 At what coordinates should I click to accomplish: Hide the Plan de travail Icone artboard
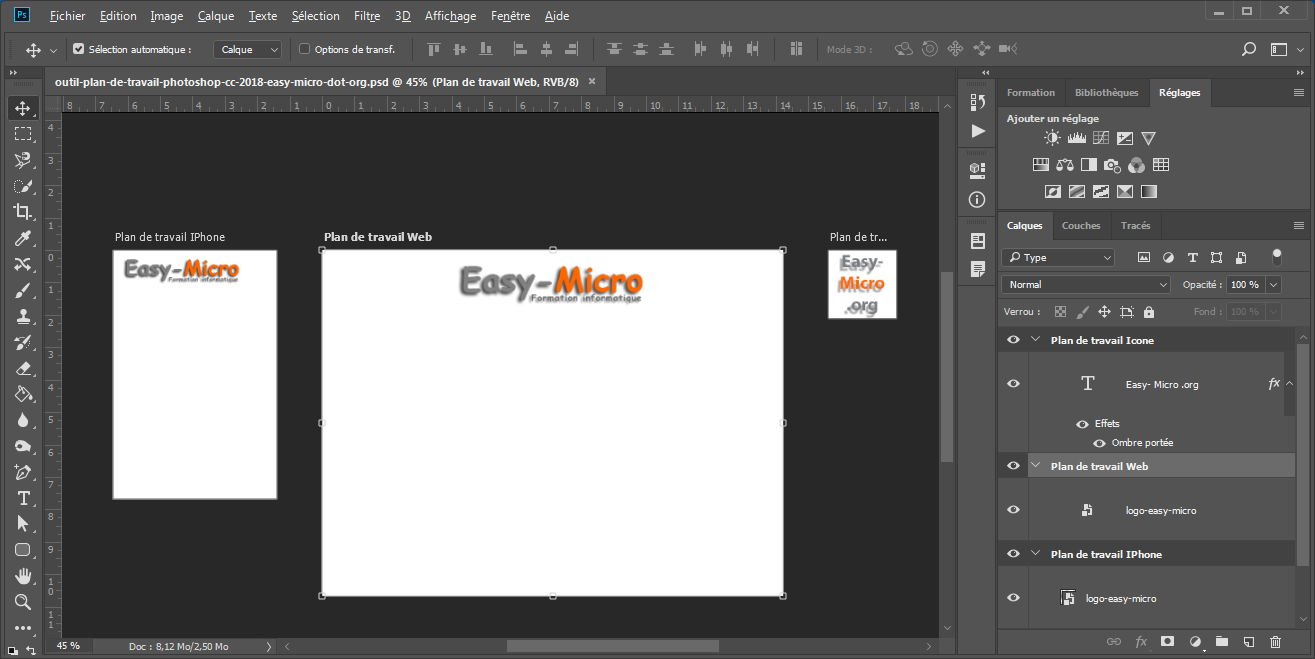(x=1013, y=340)
